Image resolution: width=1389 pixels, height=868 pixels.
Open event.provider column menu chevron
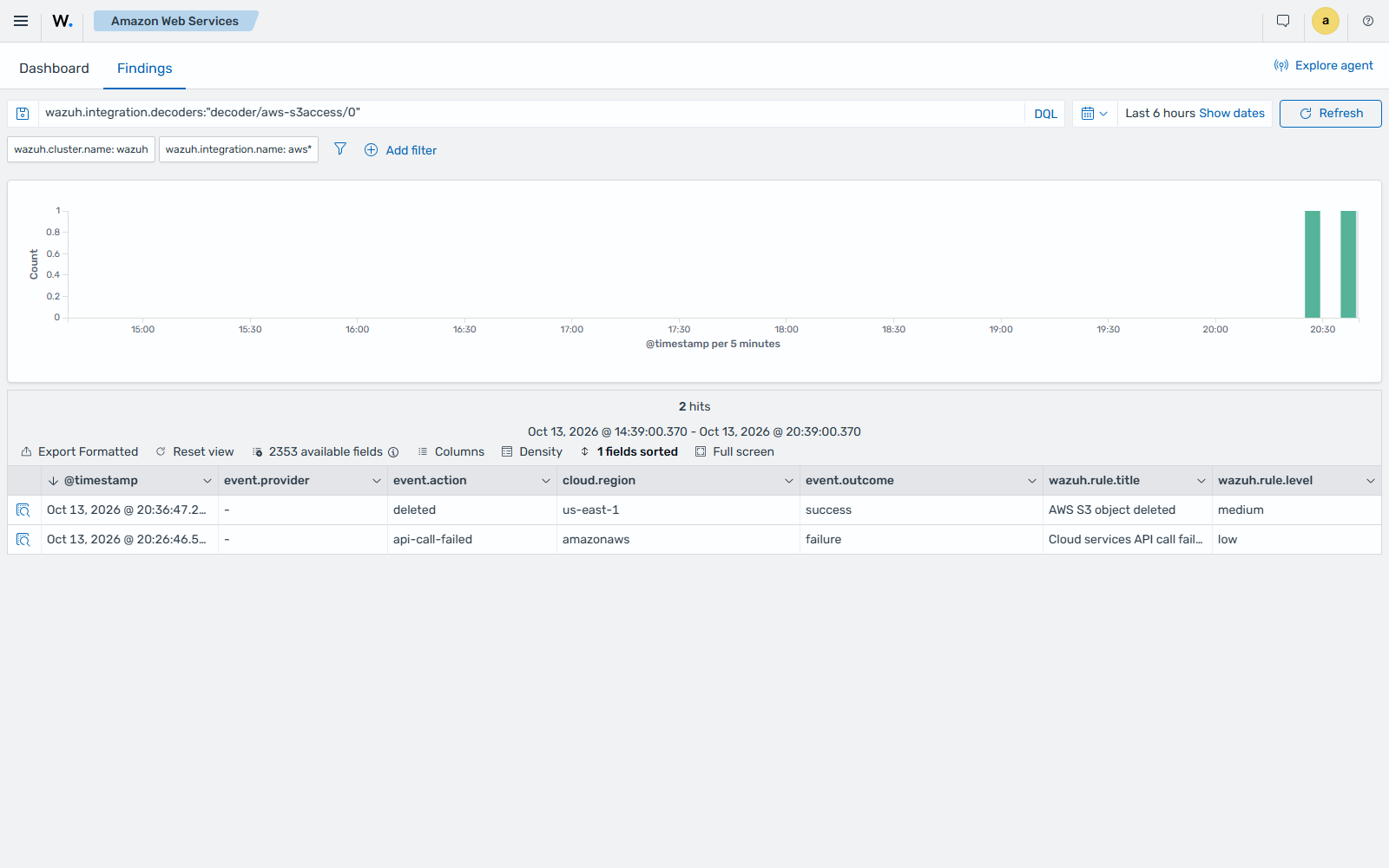377,481
